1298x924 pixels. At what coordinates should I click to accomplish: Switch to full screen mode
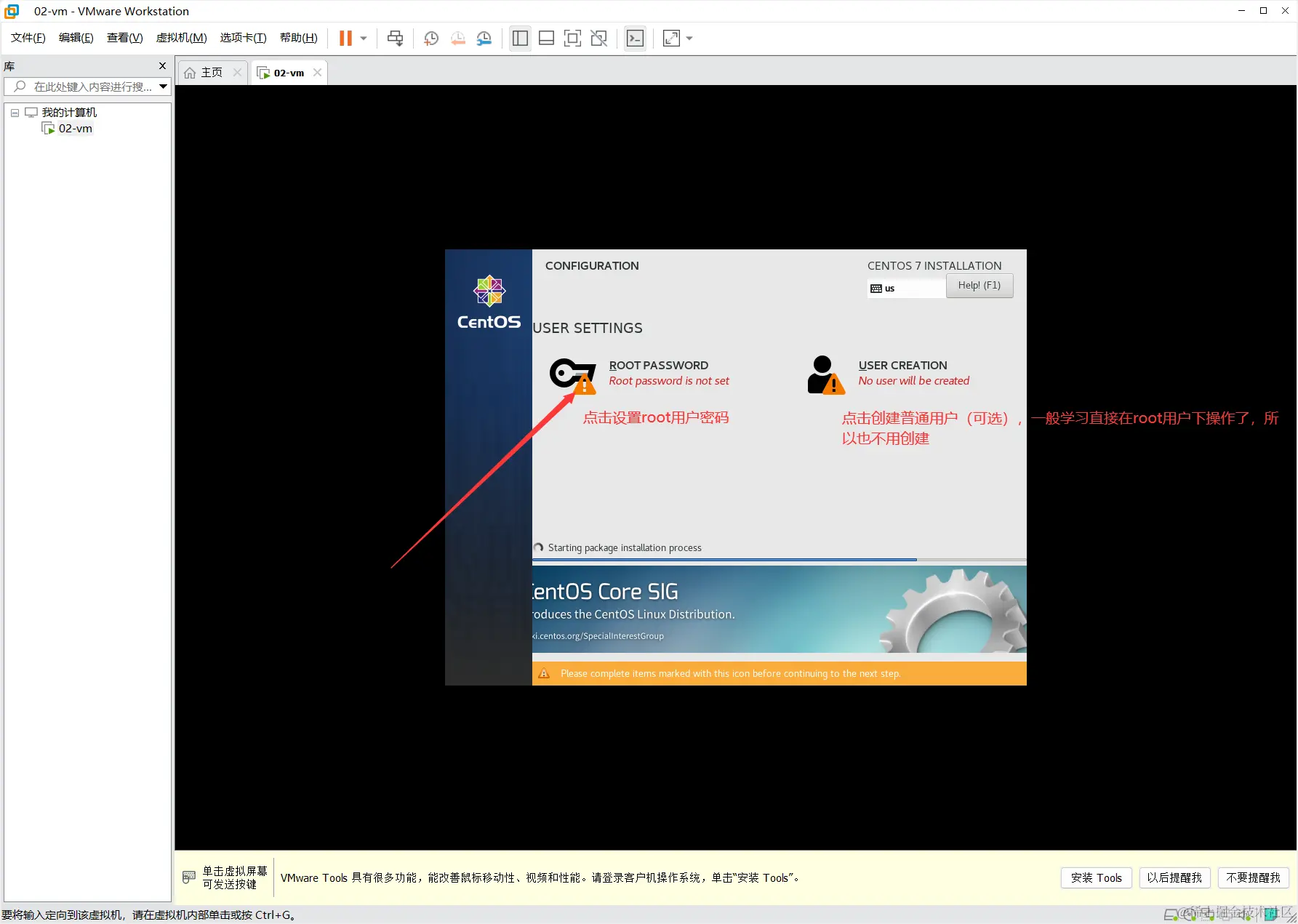tap(573, 39)
